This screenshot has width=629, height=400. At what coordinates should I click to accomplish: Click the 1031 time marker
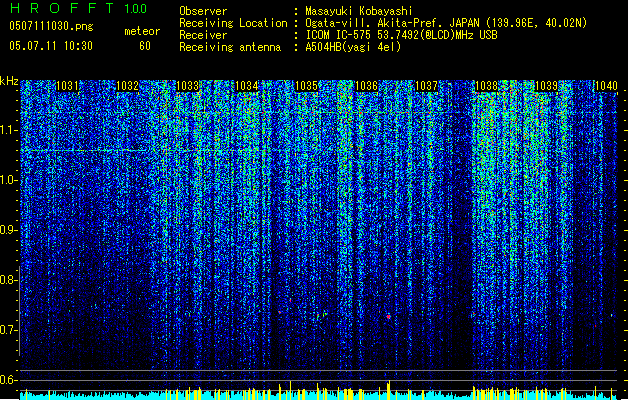[67, 86]
